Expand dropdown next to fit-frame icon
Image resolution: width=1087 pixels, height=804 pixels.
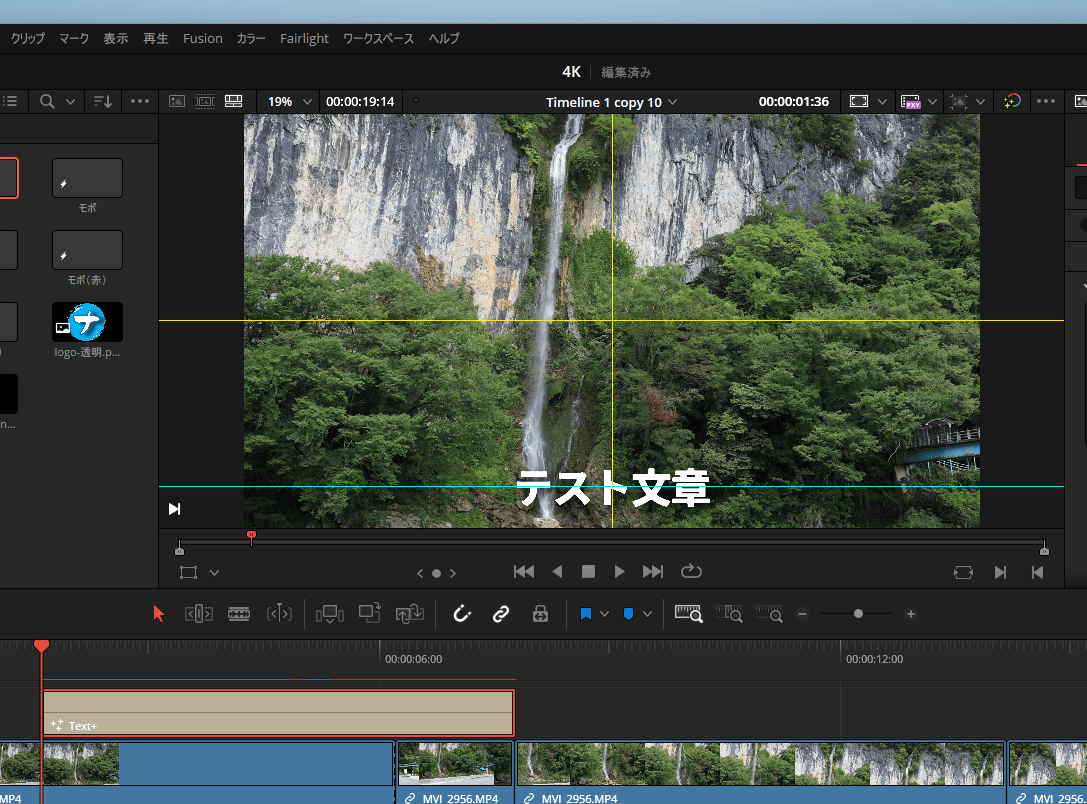tap(882, 102)
